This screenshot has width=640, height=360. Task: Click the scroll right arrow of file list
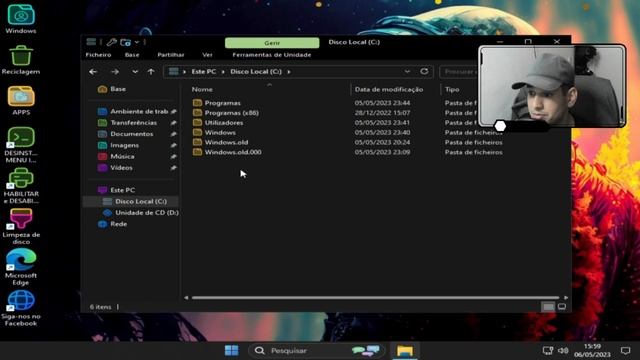566,298
